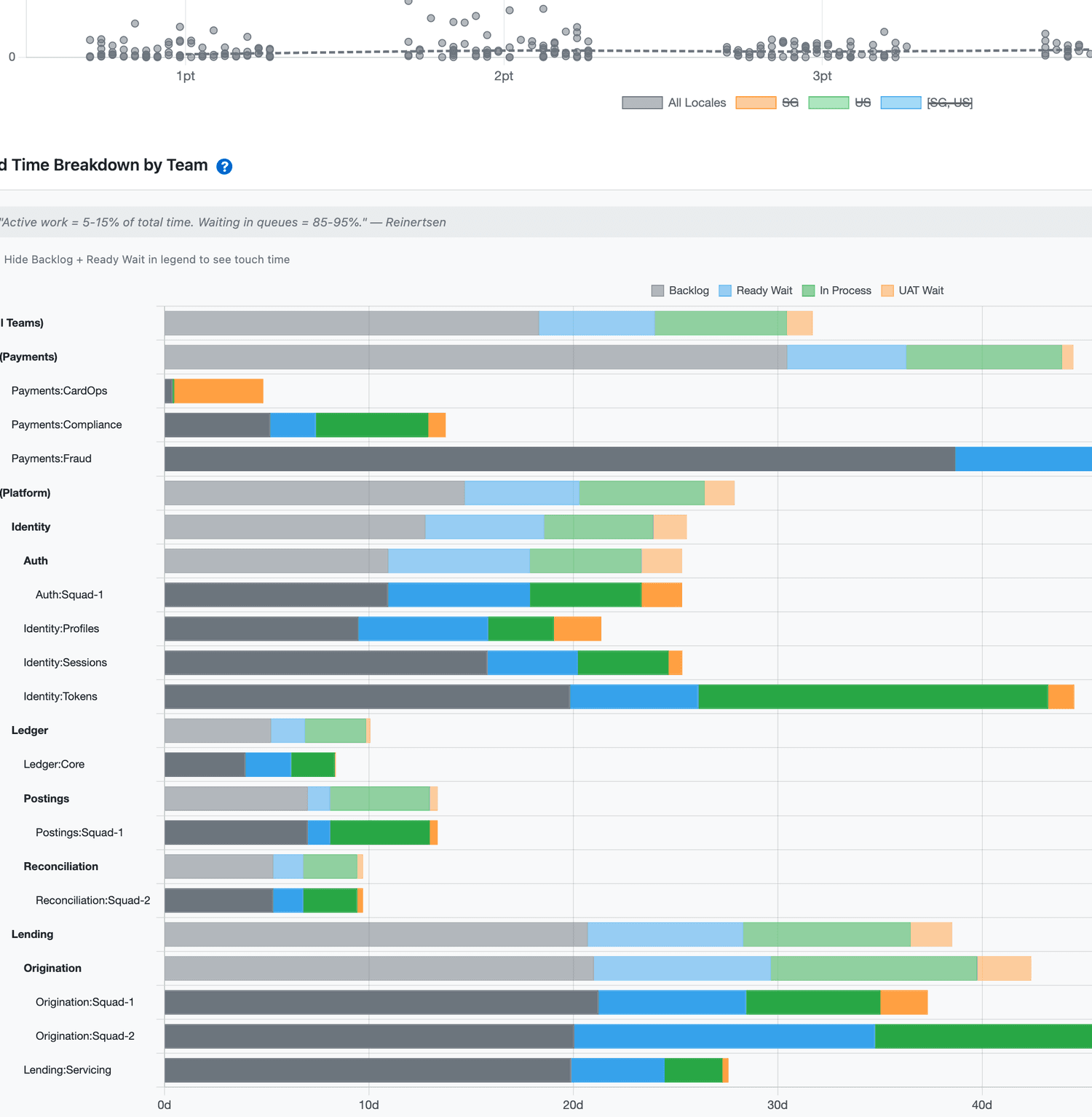This screenshot has height=1117, width=1092.
Task: Click the green US legend swatch
Action: [828, 103]
